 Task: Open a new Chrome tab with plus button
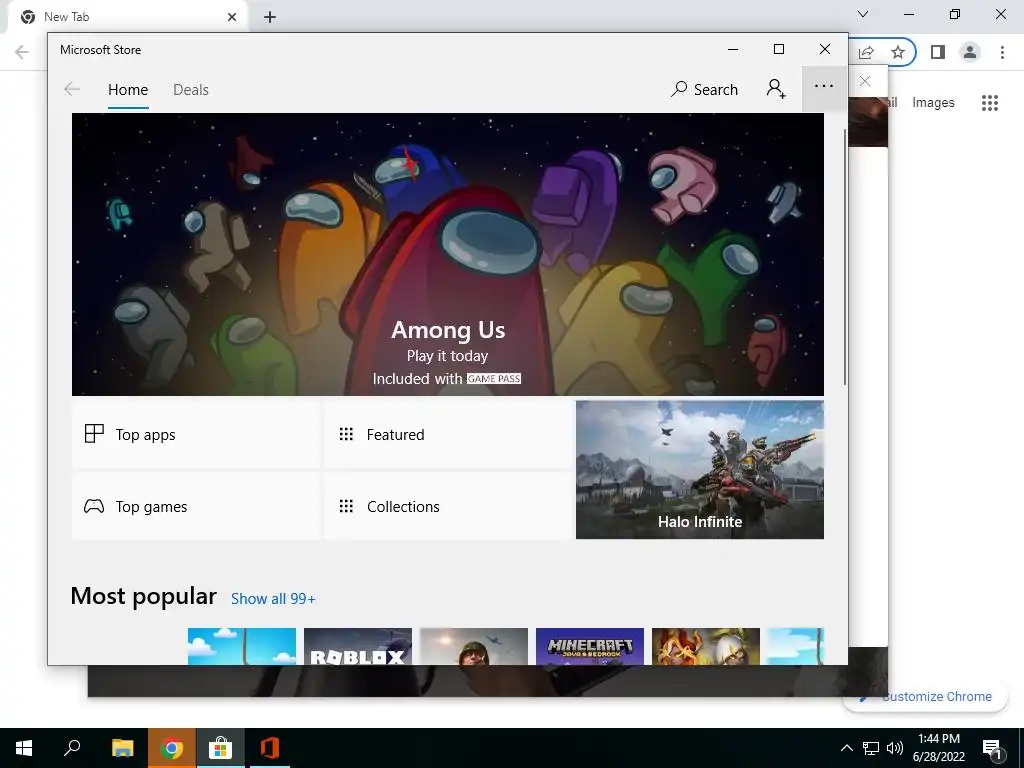pos(270,17)
